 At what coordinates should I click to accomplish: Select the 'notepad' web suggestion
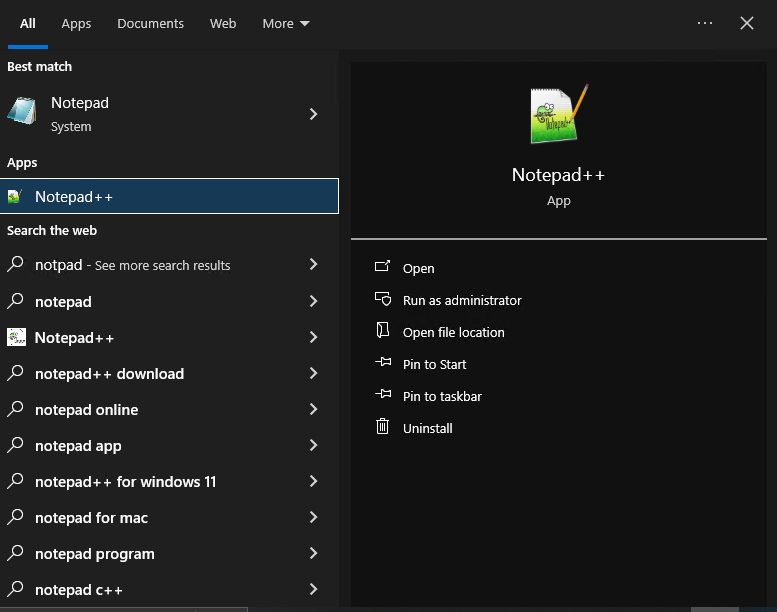click(x=63, y=302)
